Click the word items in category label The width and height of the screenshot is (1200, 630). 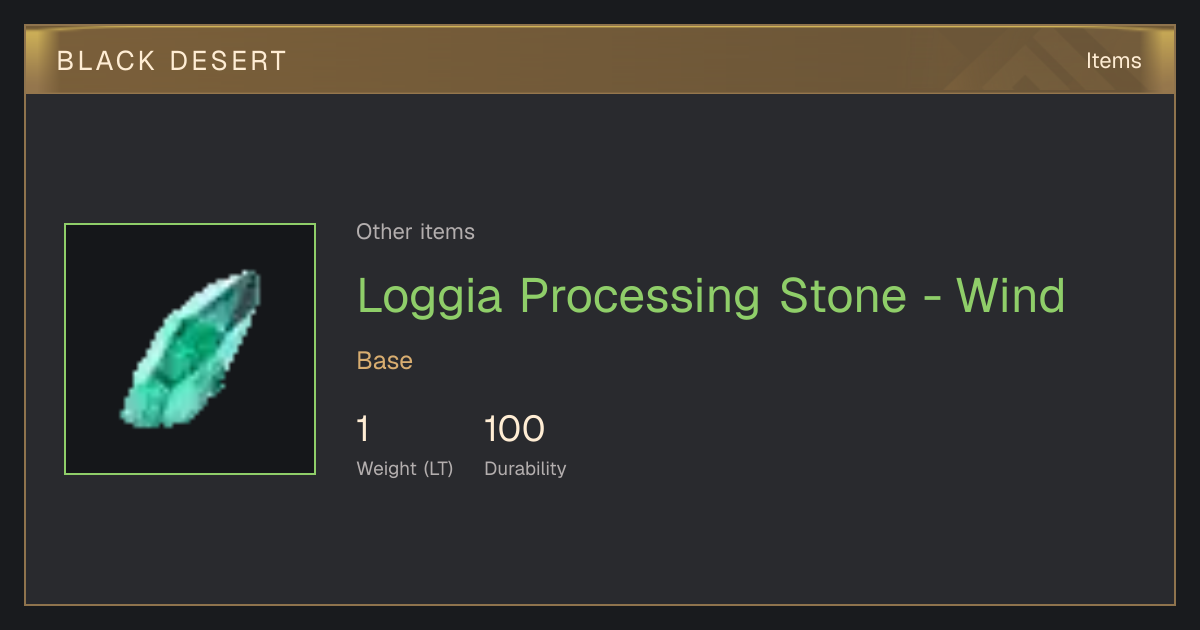[447, 232]
